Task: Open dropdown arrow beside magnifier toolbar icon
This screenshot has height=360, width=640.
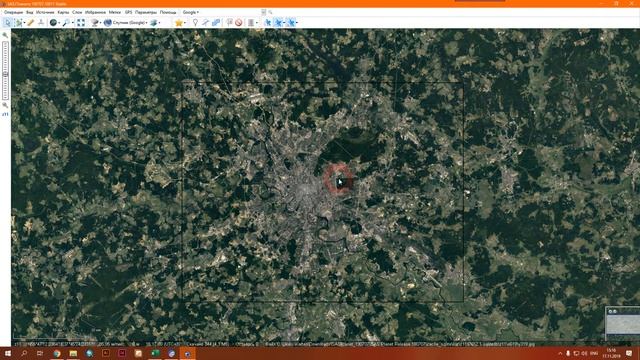Action: point(73,23)
